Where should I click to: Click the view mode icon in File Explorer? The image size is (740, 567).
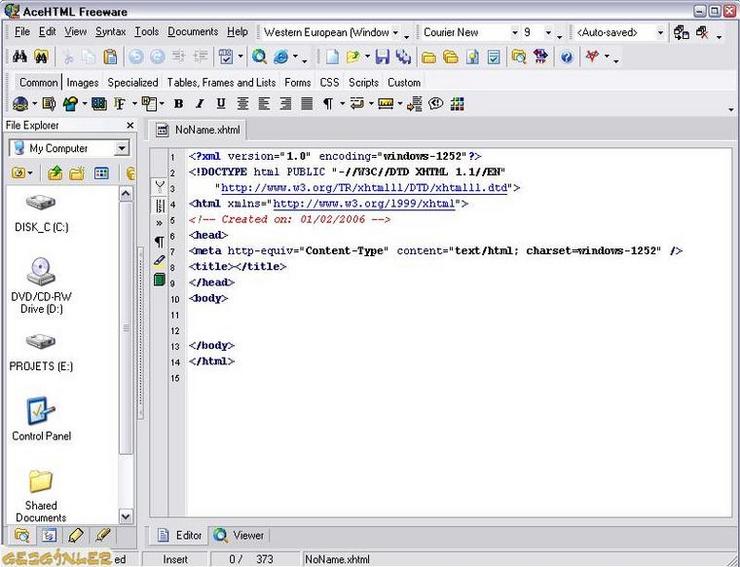(x=101, y=173)
